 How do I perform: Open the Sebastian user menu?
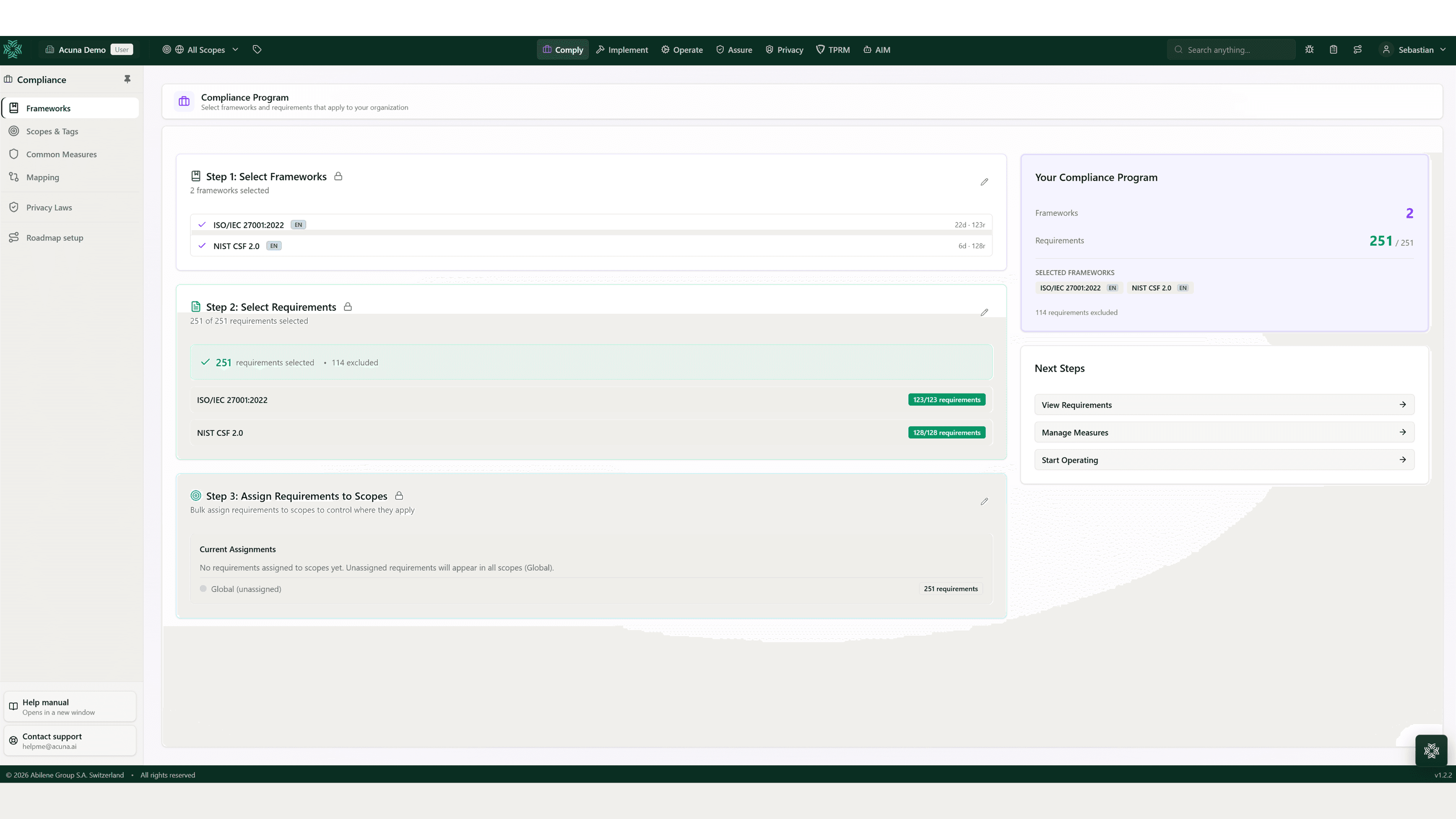click(x=1413, y=50)
